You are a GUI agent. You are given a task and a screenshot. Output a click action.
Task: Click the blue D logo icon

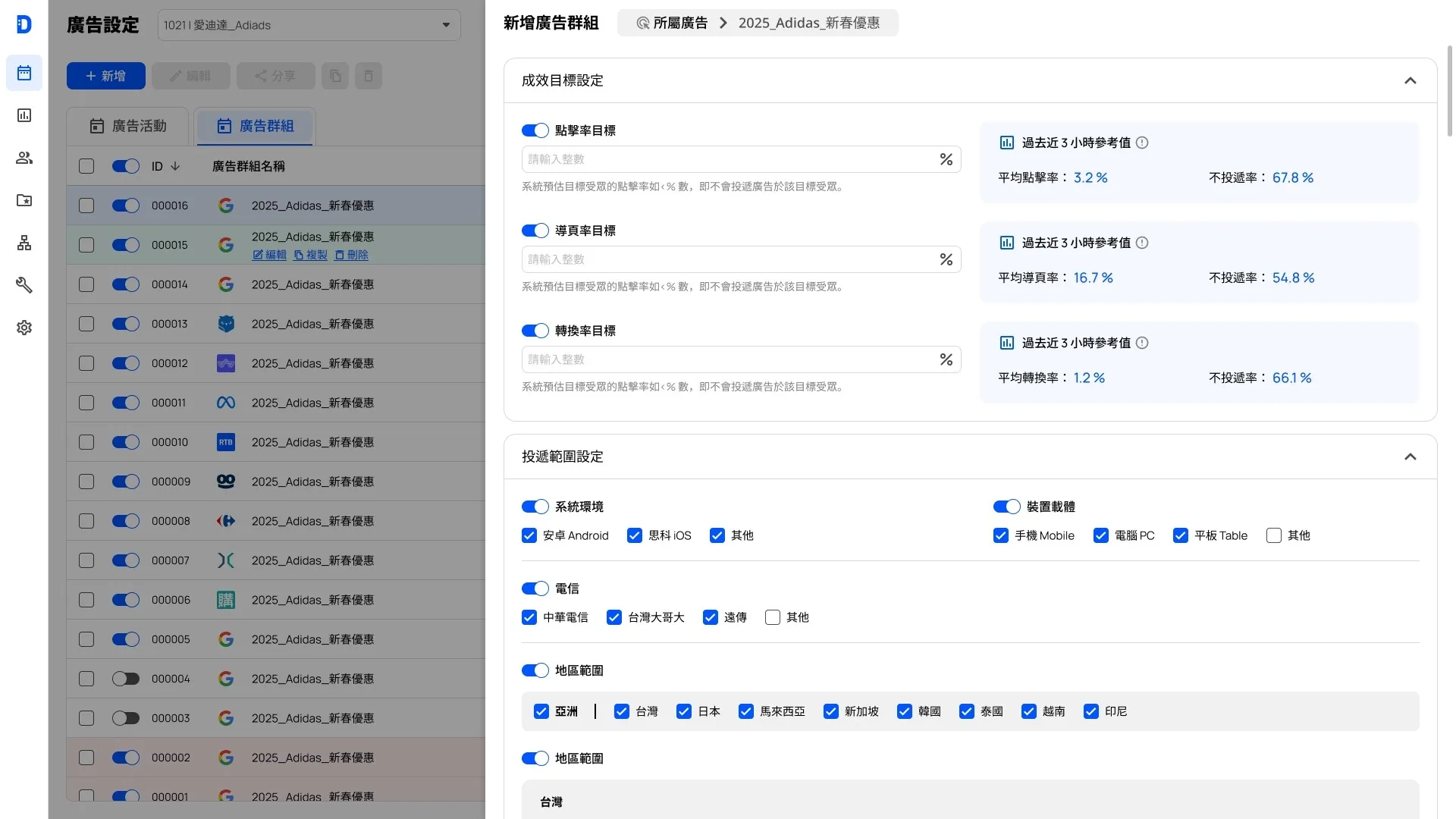24,24
